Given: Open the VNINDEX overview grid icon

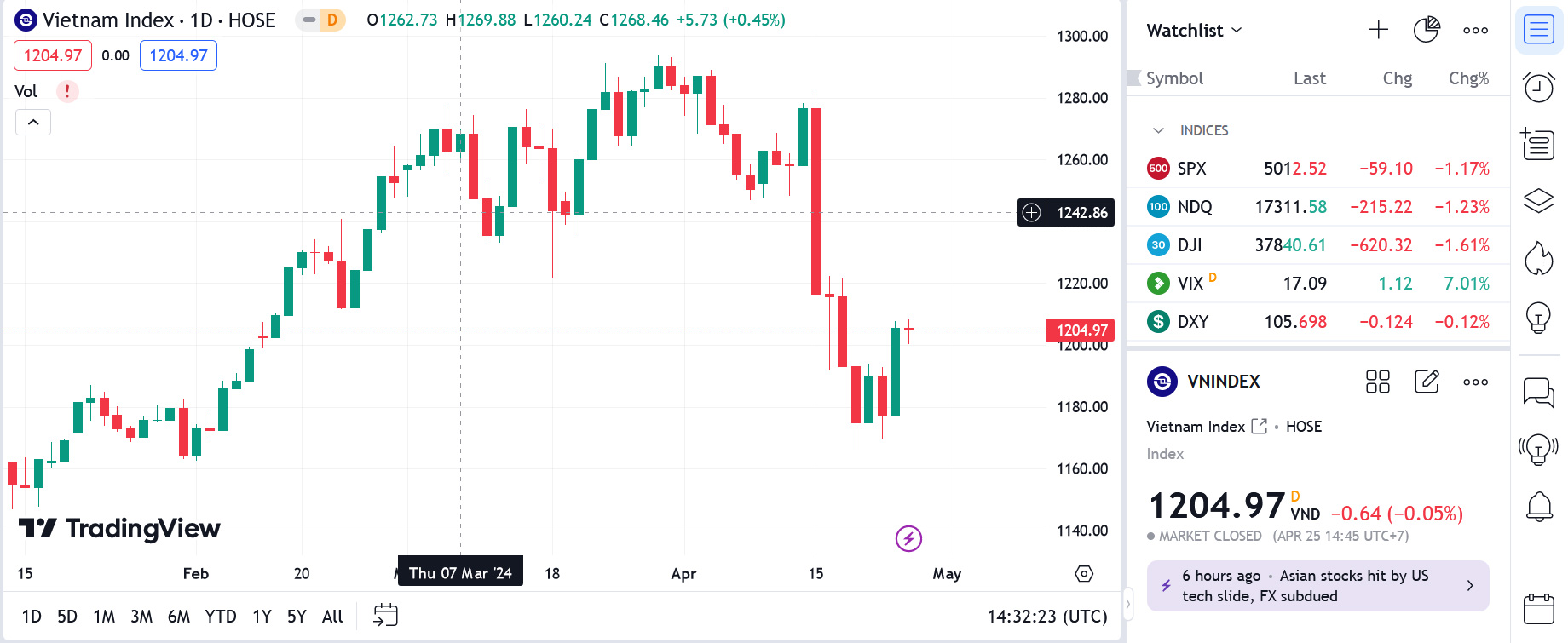Looking at the screenshot, I should 1377,382.
